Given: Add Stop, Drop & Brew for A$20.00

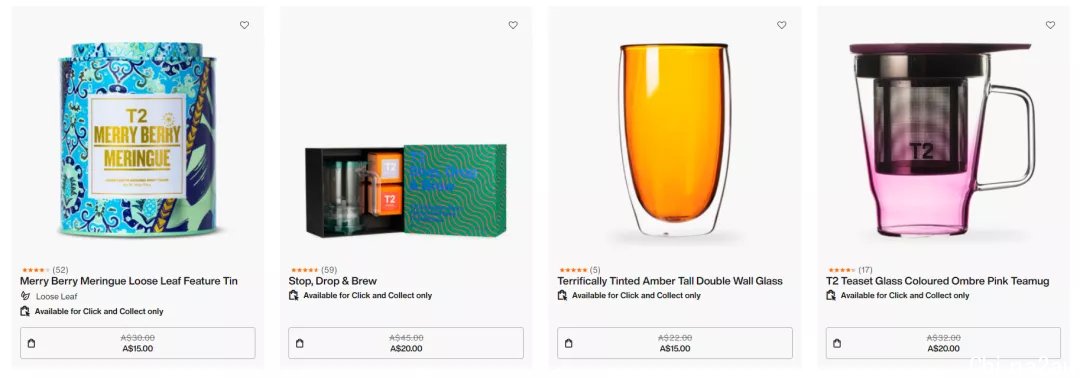Looking at the screenshot, I should pyautogui.click(x=406, y=343).
